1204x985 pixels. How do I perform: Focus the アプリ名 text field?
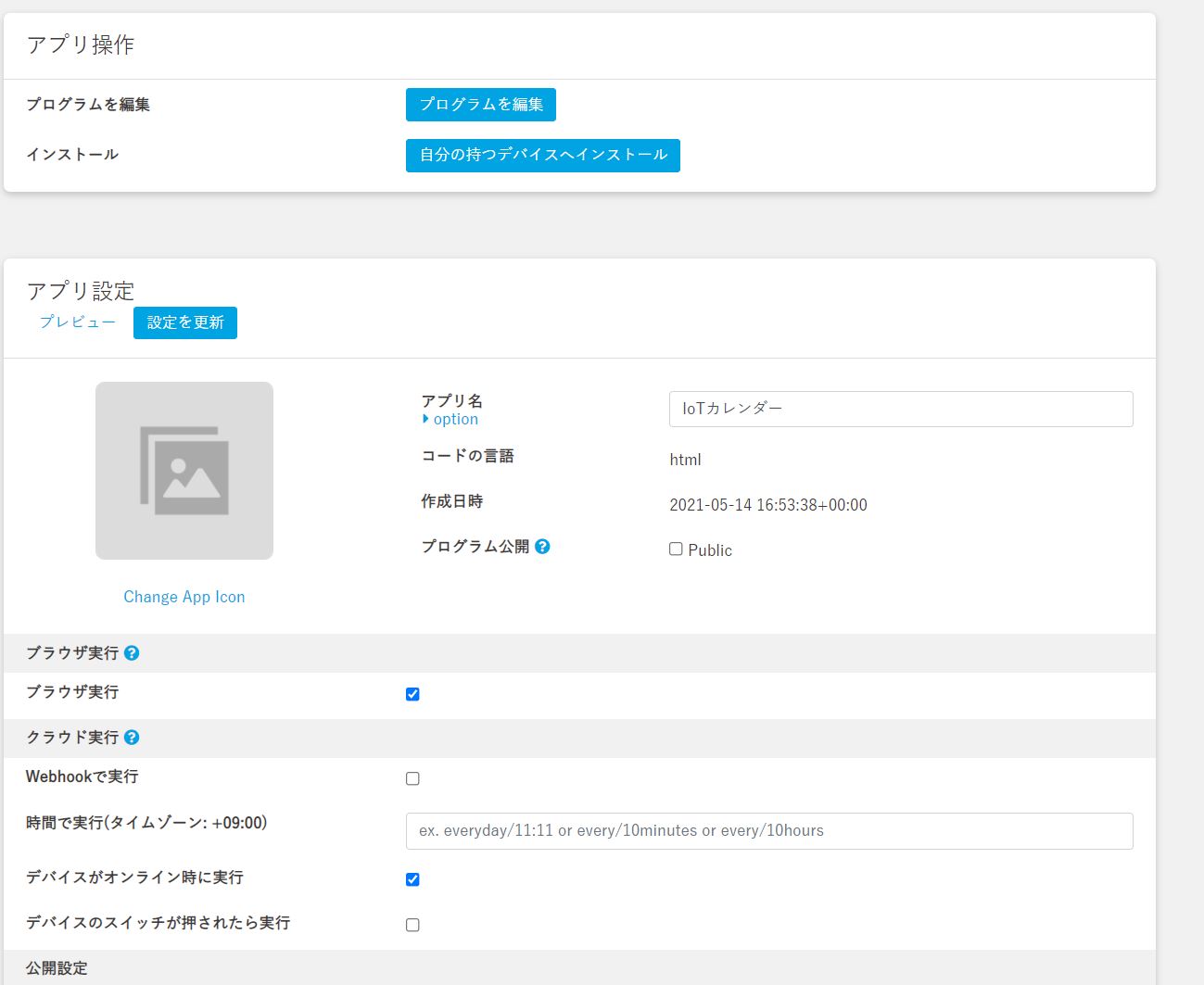[900, 409]
